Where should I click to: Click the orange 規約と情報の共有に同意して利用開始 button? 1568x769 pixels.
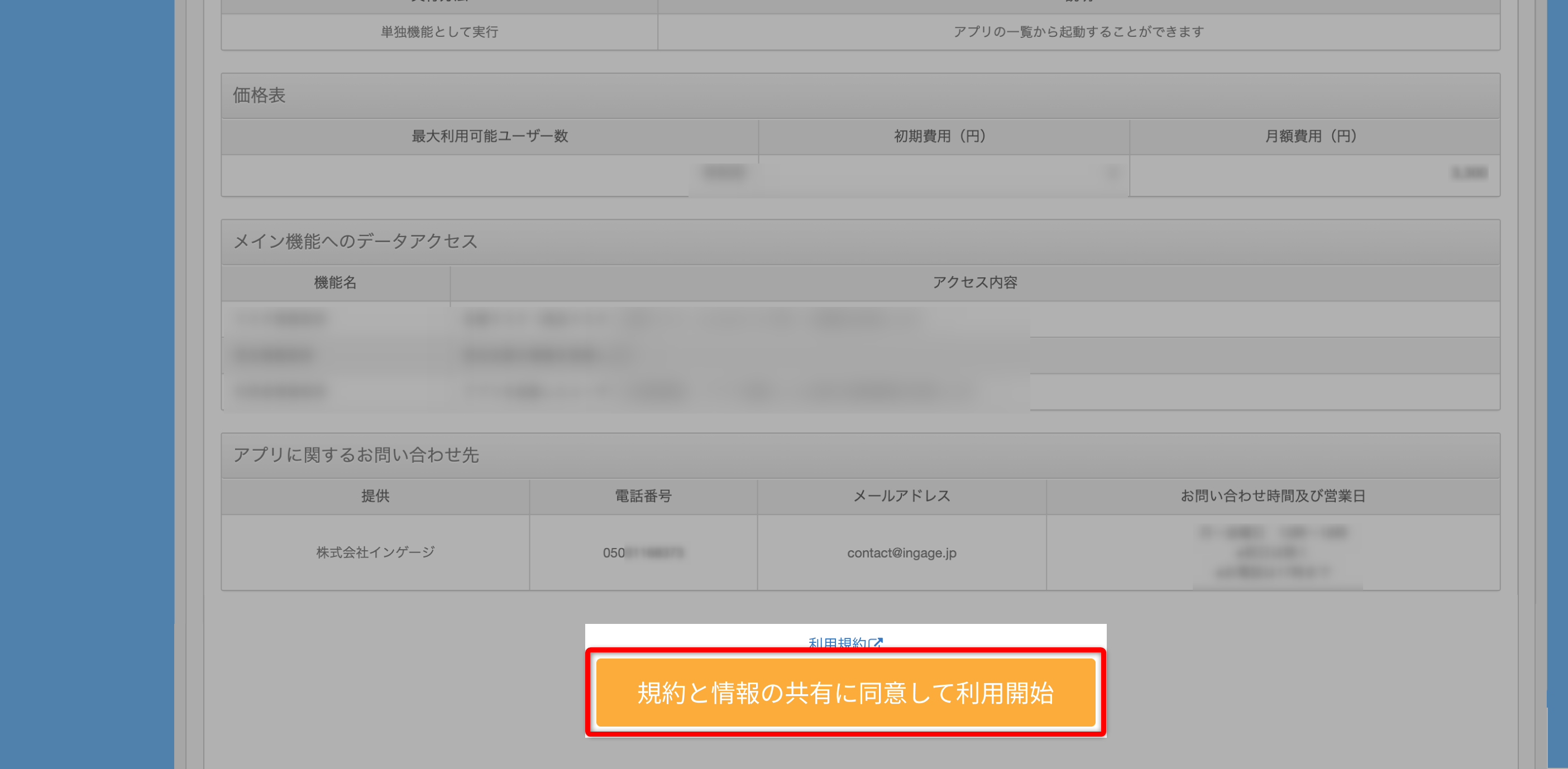tap(845, 693)
